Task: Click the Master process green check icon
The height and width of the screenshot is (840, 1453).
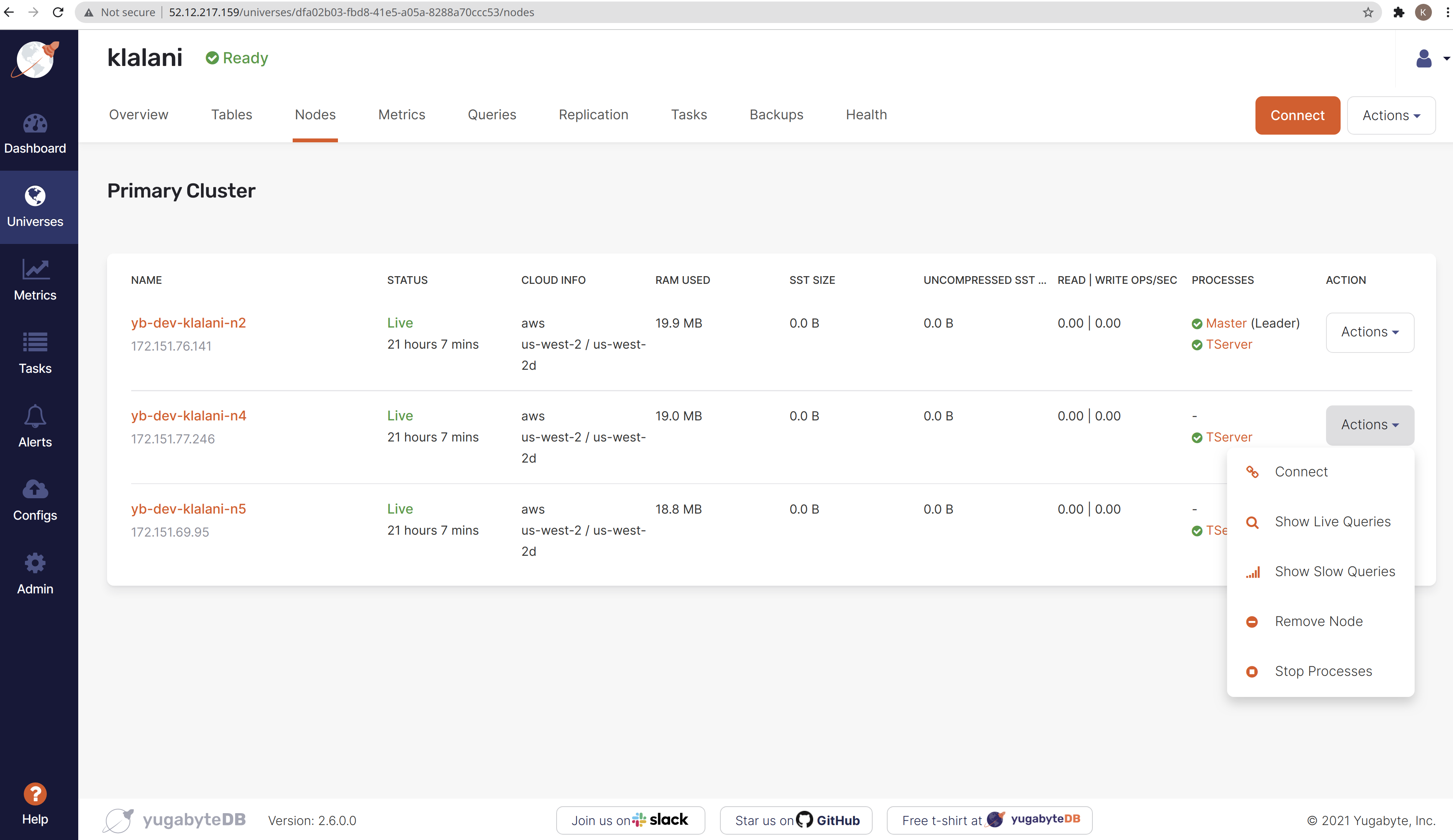Action: 1197,323
